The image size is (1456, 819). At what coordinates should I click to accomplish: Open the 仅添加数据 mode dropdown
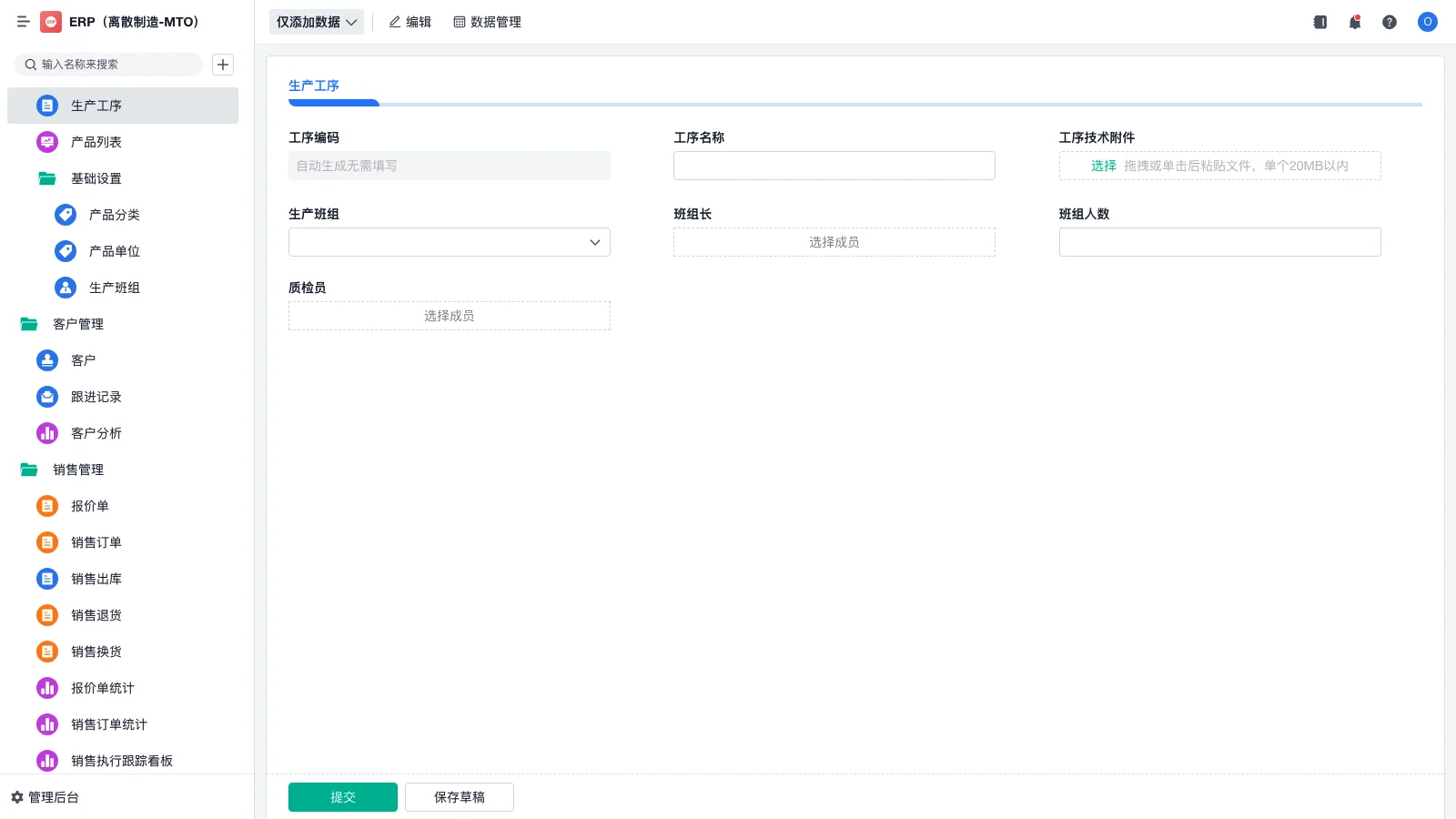316,22
